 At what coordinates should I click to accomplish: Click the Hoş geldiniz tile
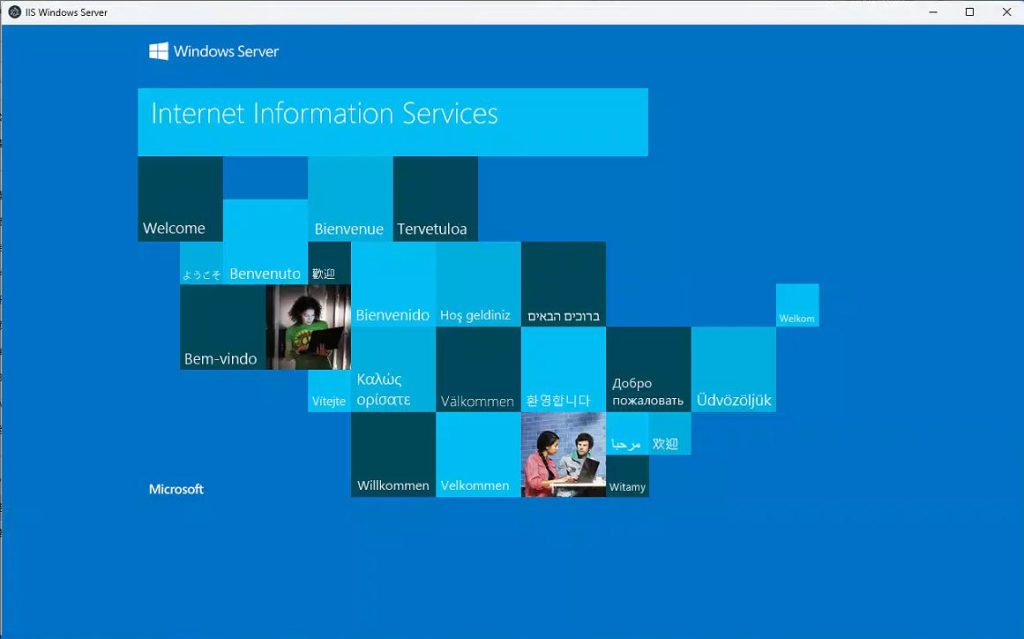478,284
